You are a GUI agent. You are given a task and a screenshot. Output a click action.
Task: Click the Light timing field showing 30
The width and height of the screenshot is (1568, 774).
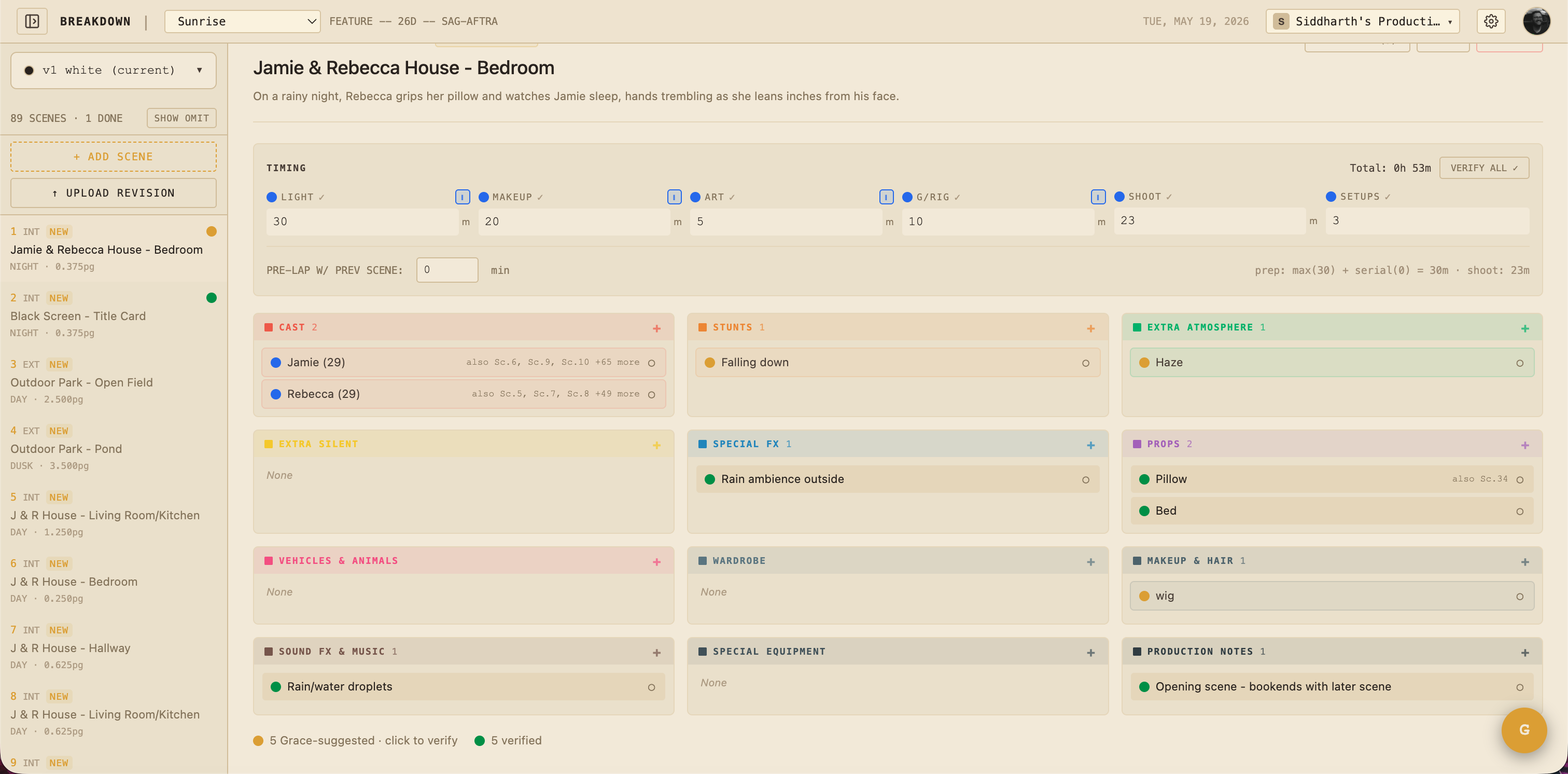[x=362, y=222]
